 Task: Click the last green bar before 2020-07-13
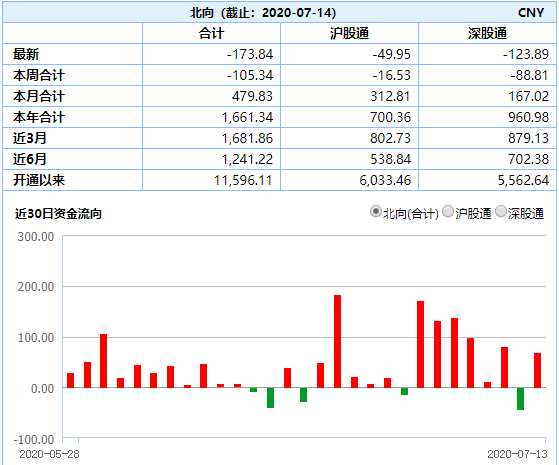click(x=520, y=399)
